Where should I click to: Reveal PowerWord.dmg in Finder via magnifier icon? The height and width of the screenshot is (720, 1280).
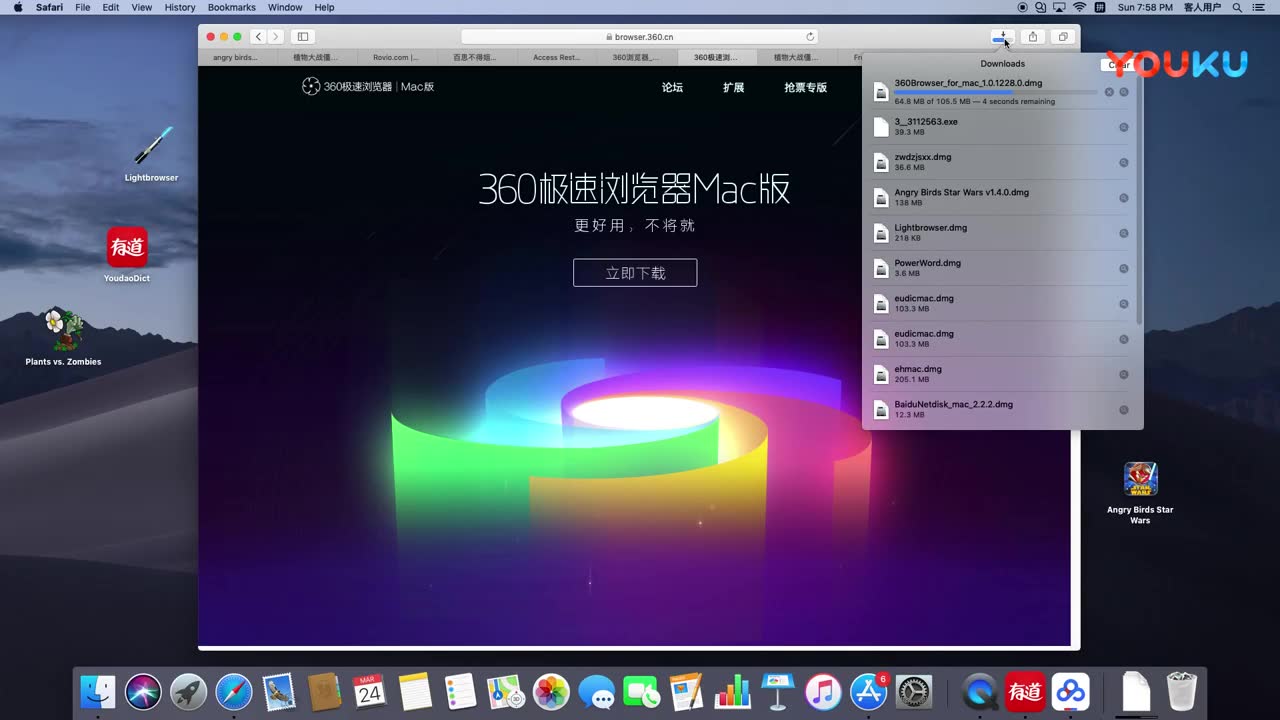click(1123, 268)
